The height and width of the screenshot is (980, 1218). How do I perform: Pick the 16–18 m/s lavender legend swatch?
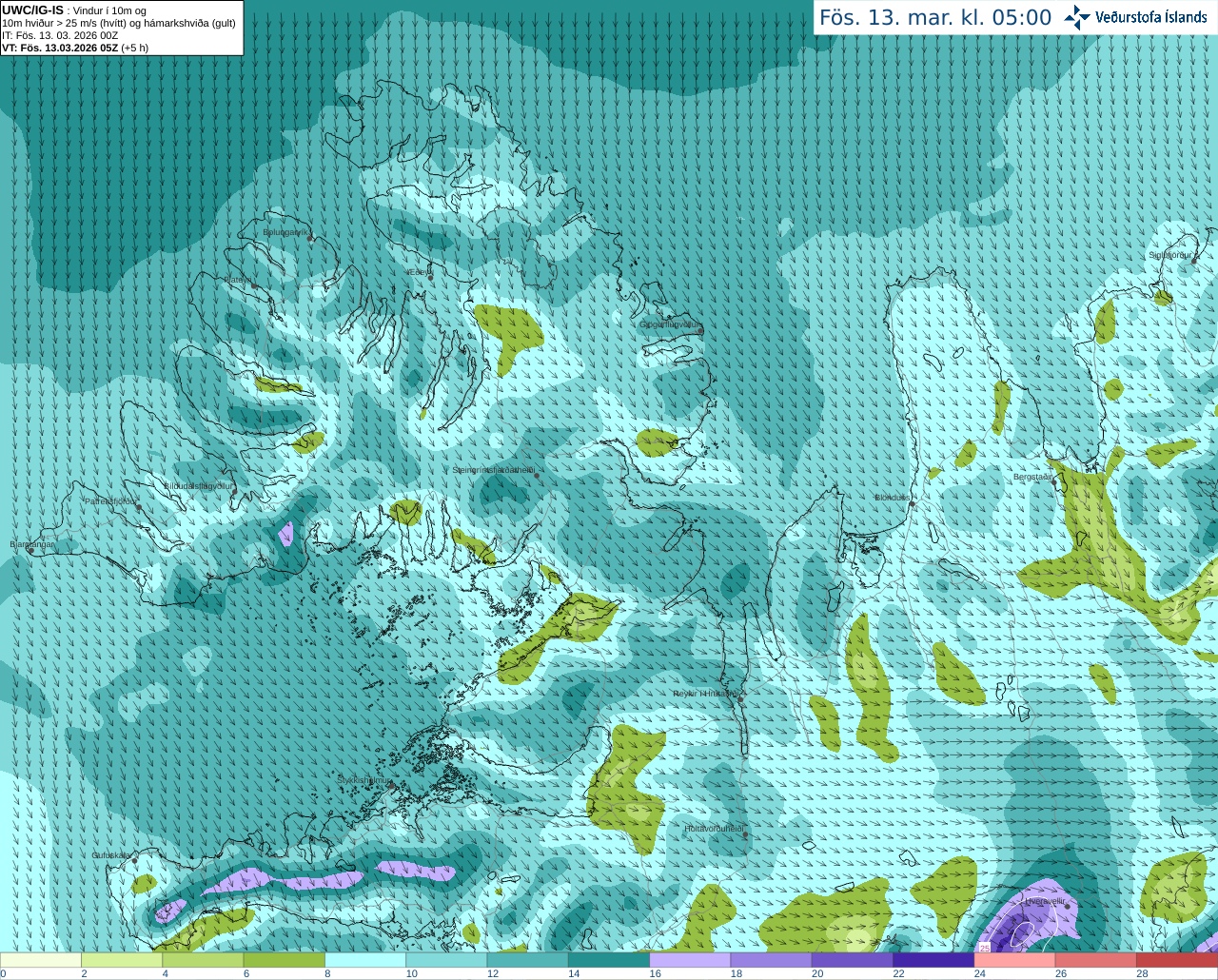click(x=690, y=959)
